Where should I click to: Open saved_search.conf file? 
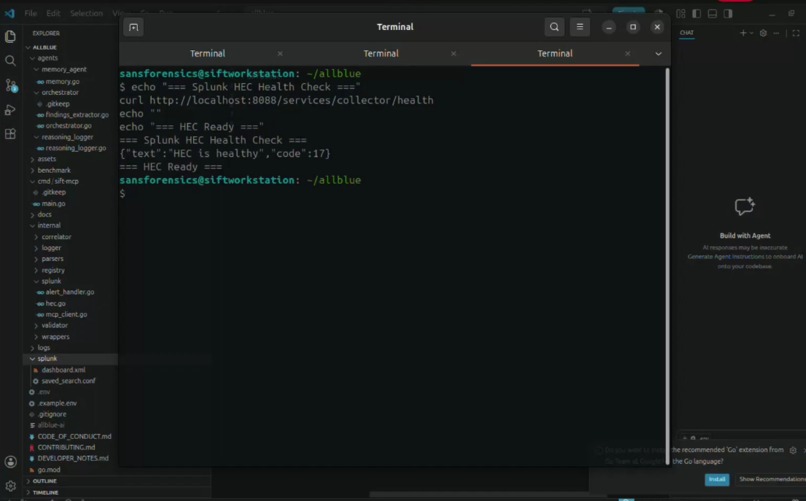point(68,381)
